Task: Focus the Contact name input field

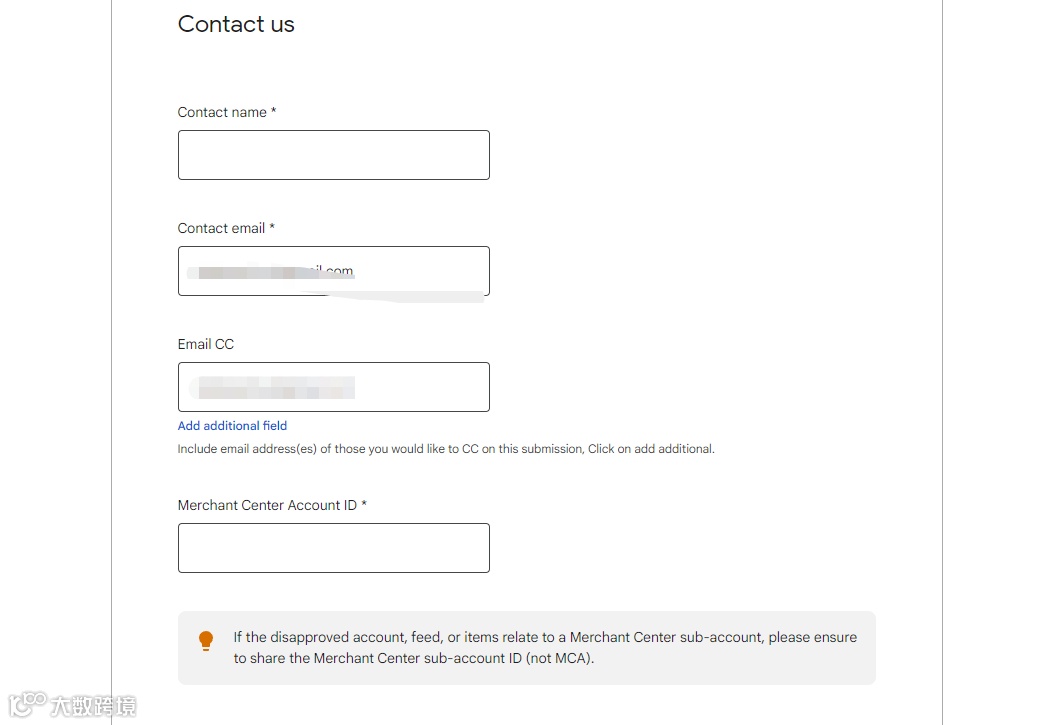Action: pyautogui.click(x=333, y=154)
